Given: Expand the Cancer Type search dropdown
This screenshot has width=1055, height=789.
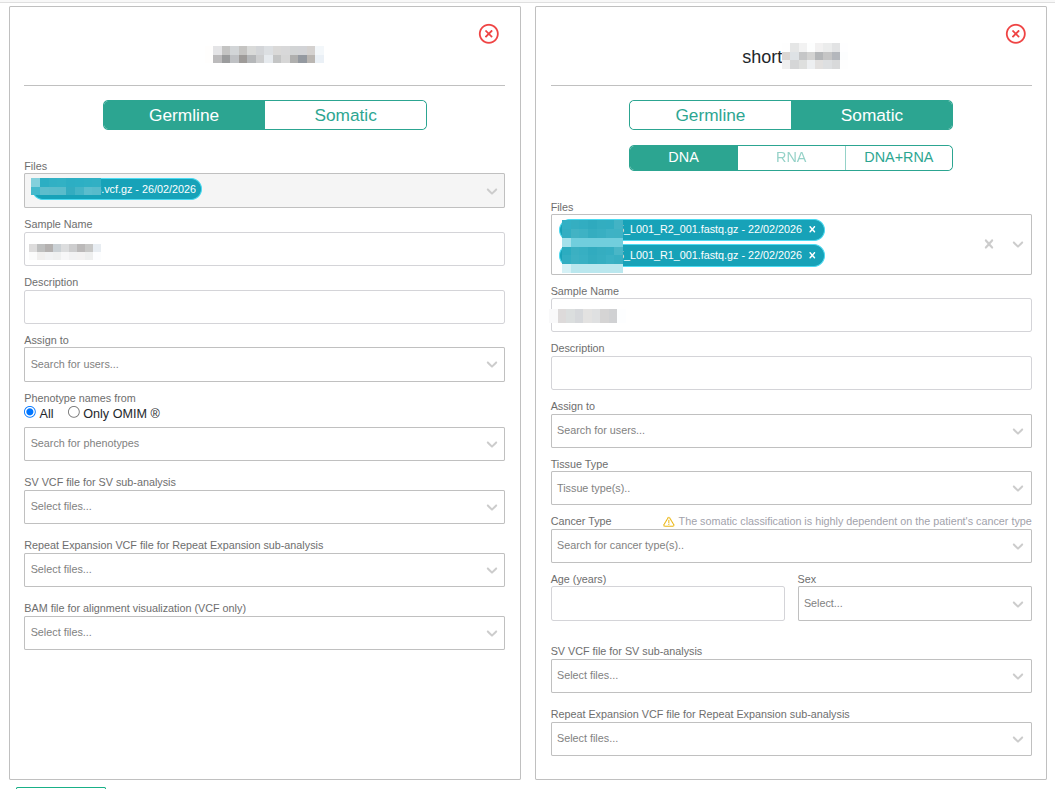Looking at the screenshot, I should click(x=790, y=546).
